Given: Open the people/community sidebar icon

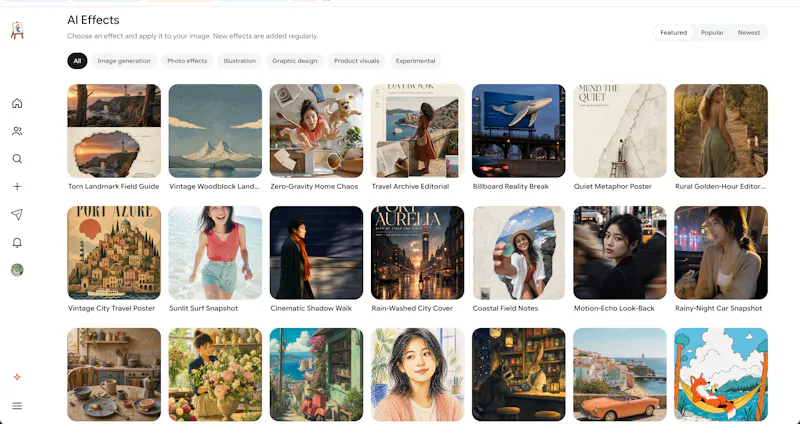Looking at the screenshot, I should point(17,132).
